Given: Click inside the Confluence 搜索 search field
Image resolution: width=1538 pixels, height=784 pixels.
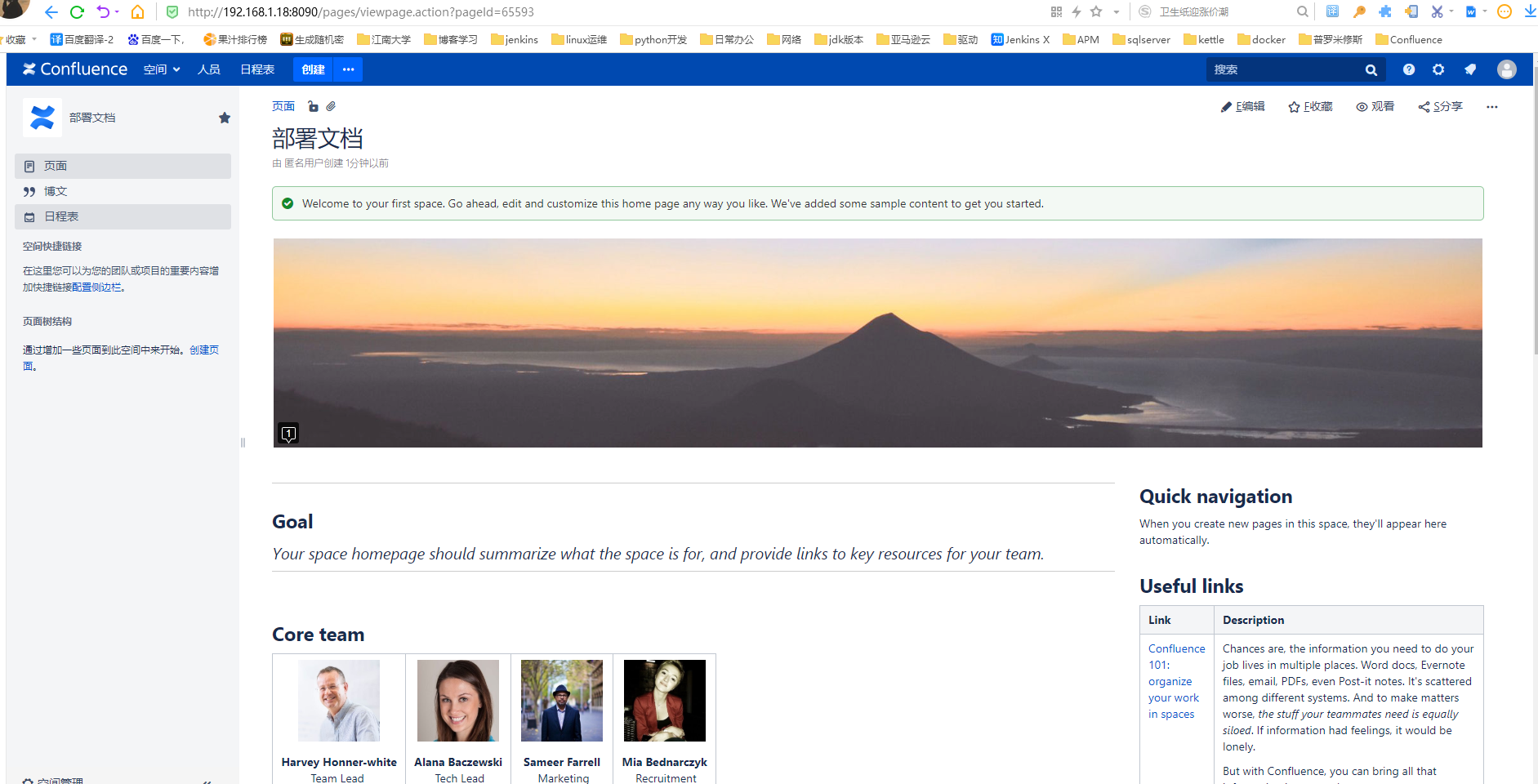Looking at the screenshot, I should [1284, 70].
